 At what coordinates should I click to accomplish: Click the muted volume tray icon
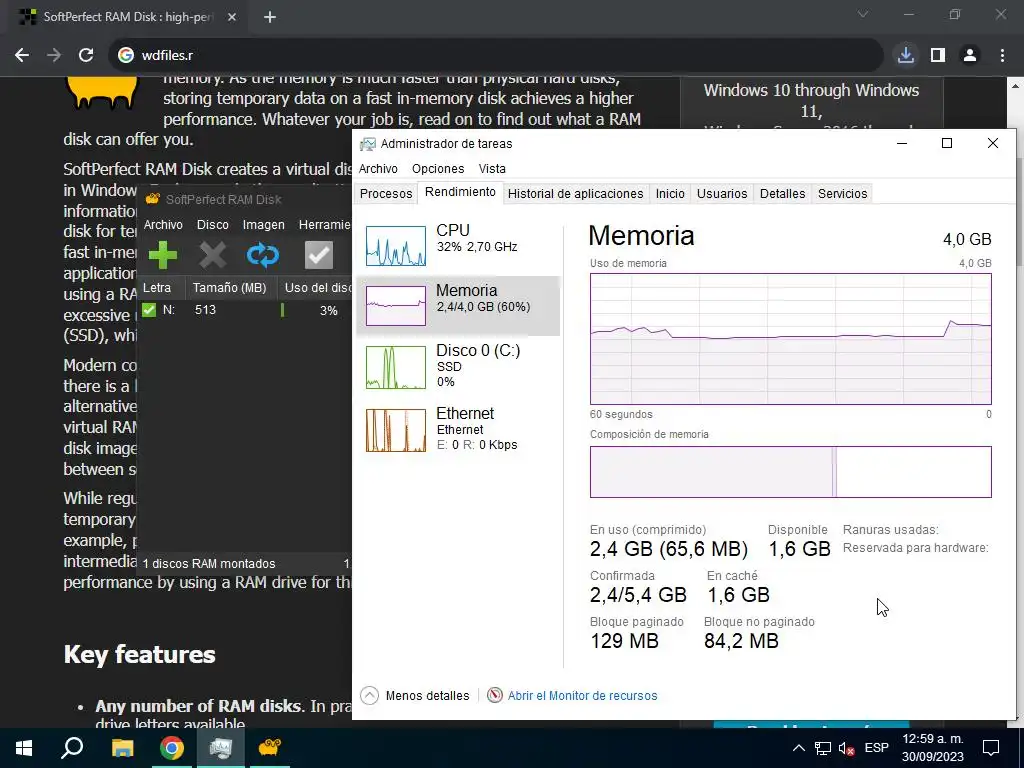[x=847, y=748]
